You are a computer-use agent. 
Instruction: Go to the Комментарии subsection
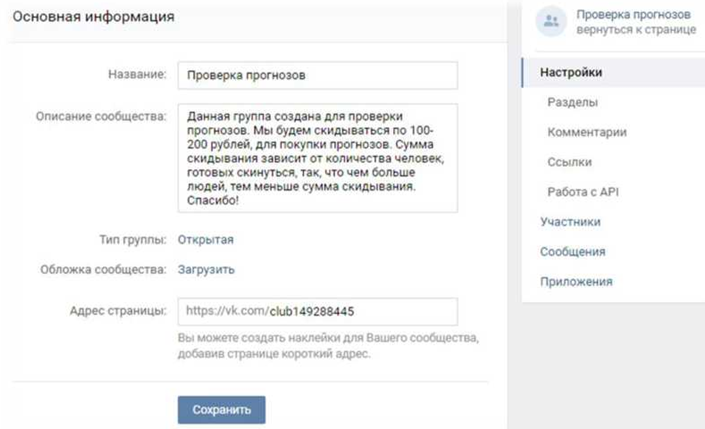click(587, 132)
